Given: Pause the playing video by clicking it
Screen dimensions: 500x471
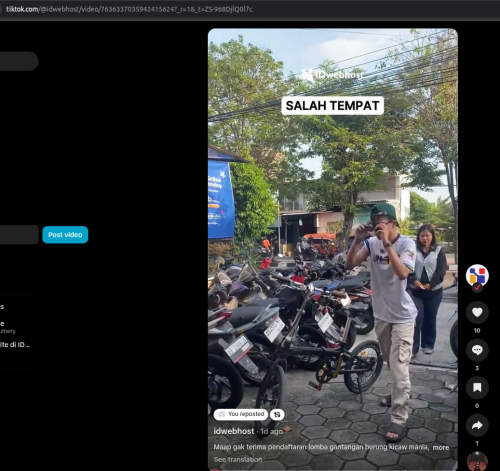Looking at the screenshot, I should coord(333,233).
